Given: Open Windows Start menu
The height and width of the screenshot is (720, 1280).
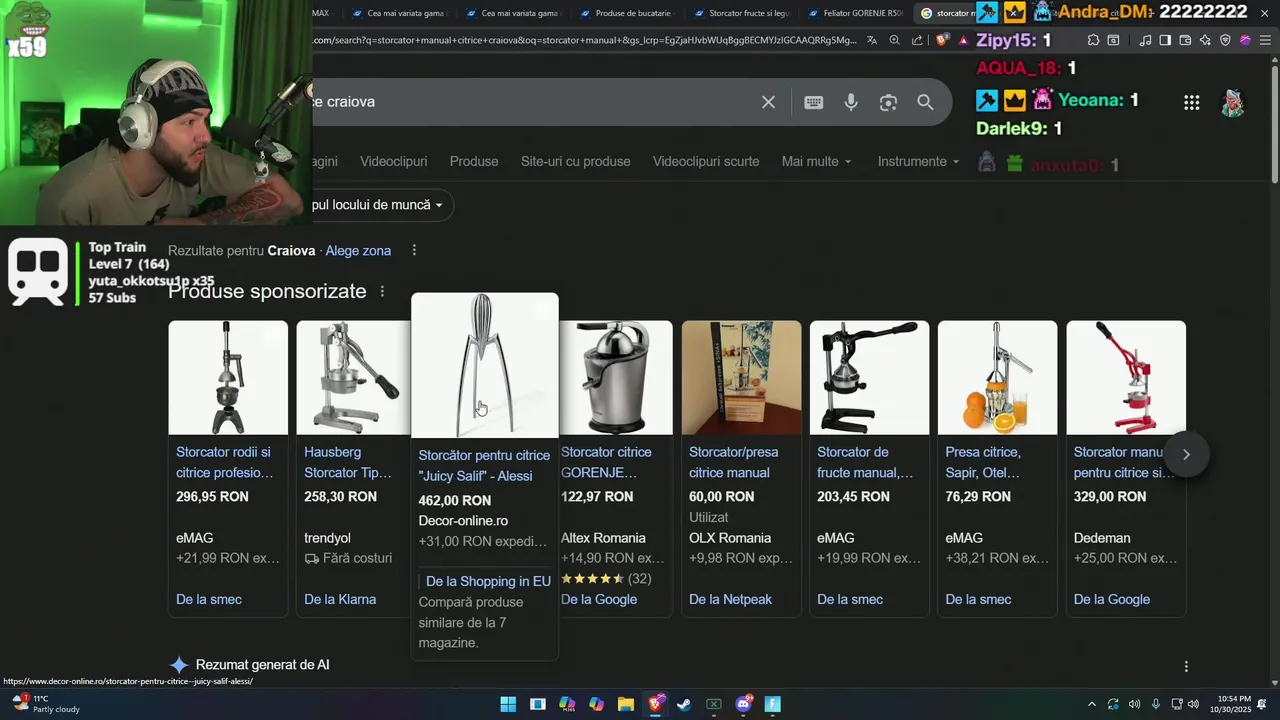Looking at the screenshot, I should [x=508, y=704].
